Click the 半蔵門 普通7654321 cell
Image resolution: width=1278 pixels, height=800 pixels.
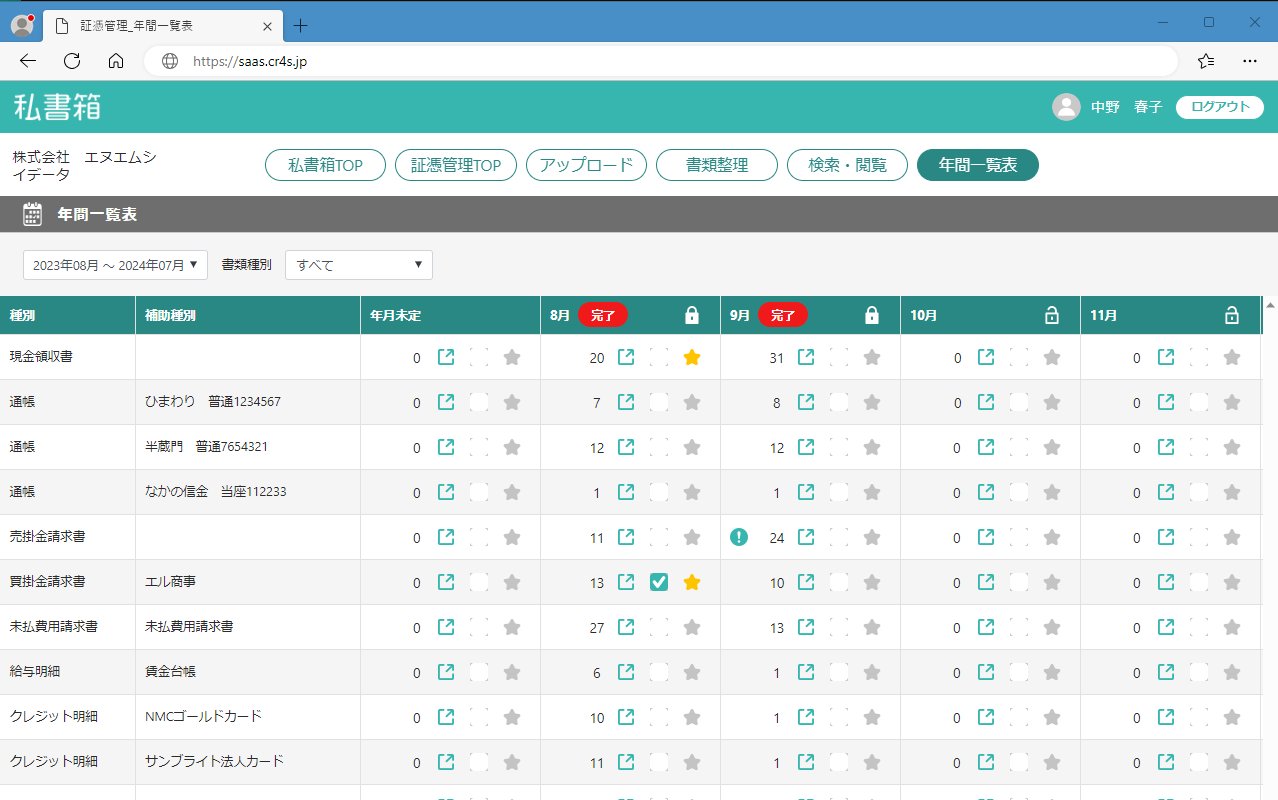click(247, 447)
